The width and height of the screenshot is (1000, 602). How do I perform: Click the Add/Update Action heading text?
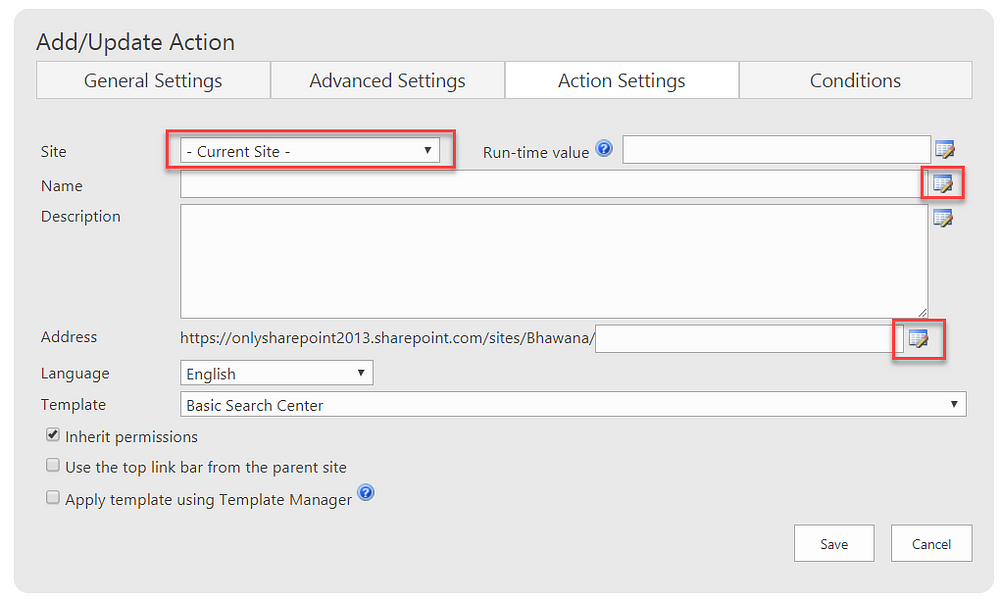(136, 42)
